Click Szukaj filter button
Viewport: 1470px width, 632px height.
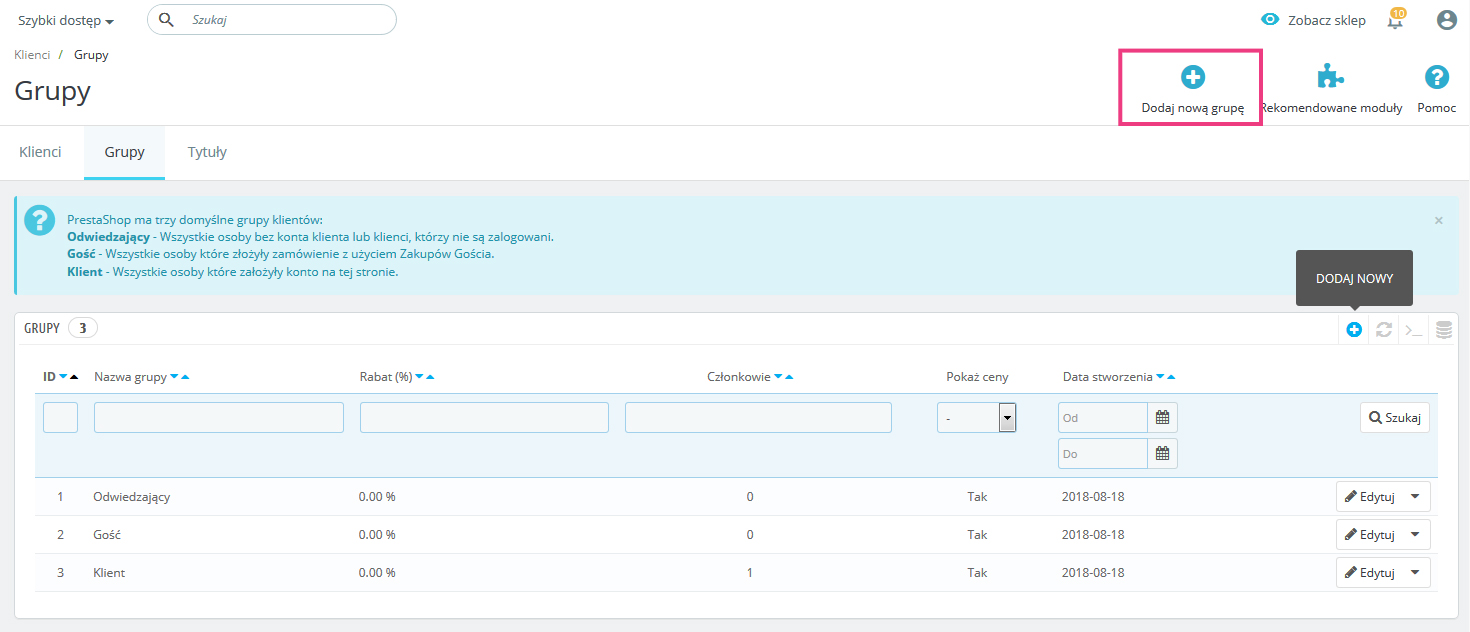click(1394, 417)
